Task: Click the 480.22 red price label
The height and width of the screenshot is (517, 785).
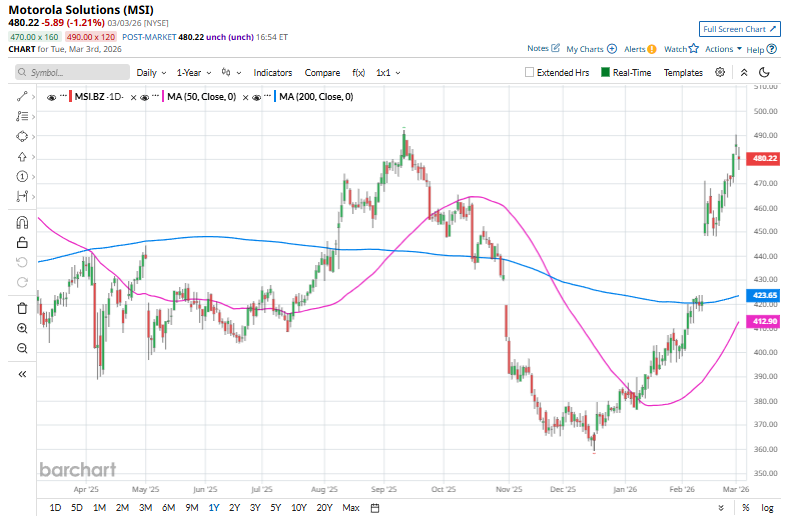Action: (763, 158)
